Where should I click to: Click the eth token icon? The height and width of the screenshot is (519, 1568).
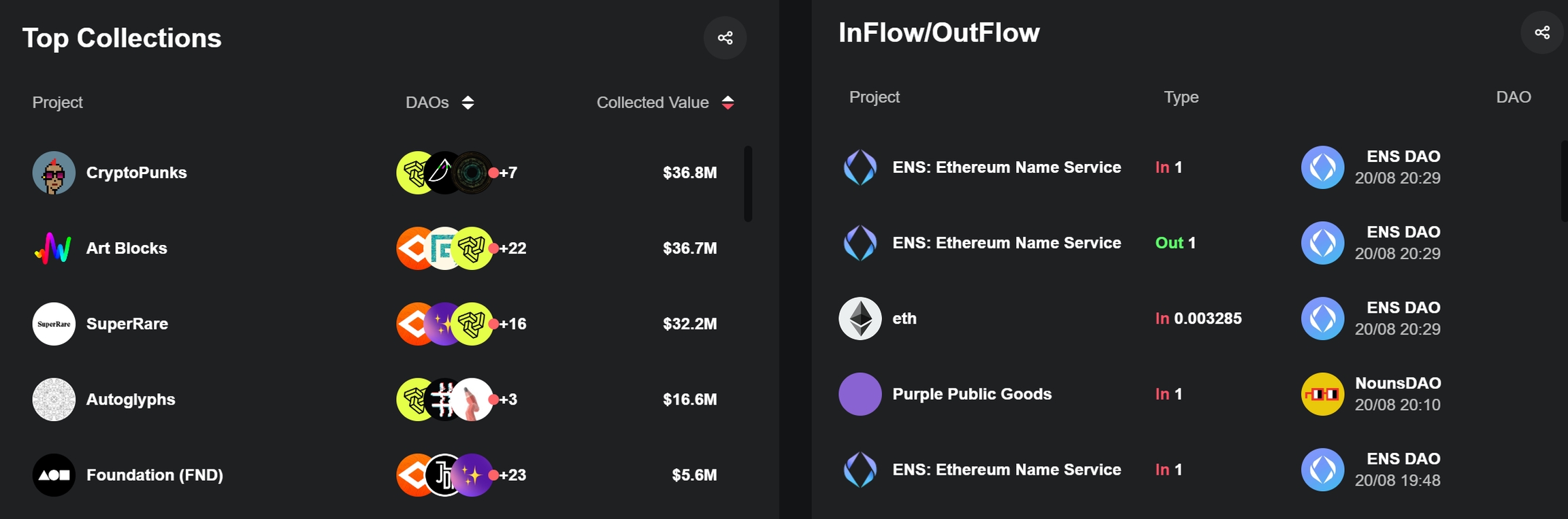(x=860, y=318)
